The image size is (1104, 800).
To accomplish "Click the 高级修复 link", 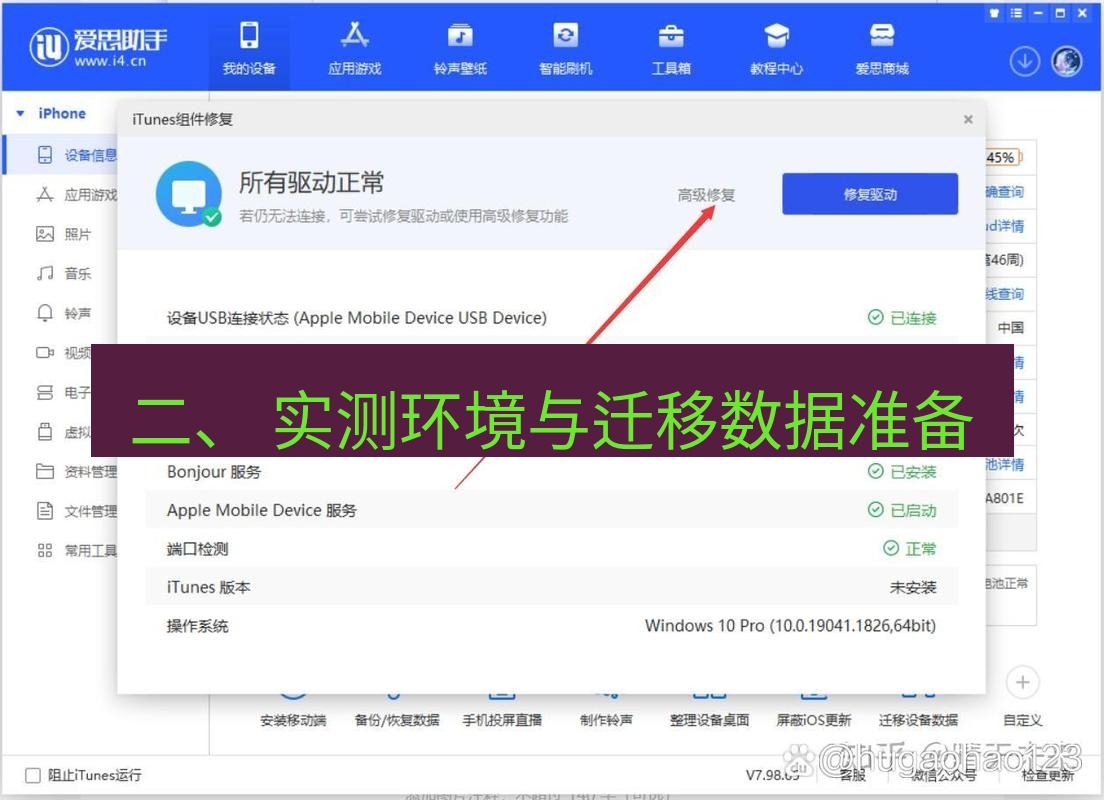I will tap(706, 194).
